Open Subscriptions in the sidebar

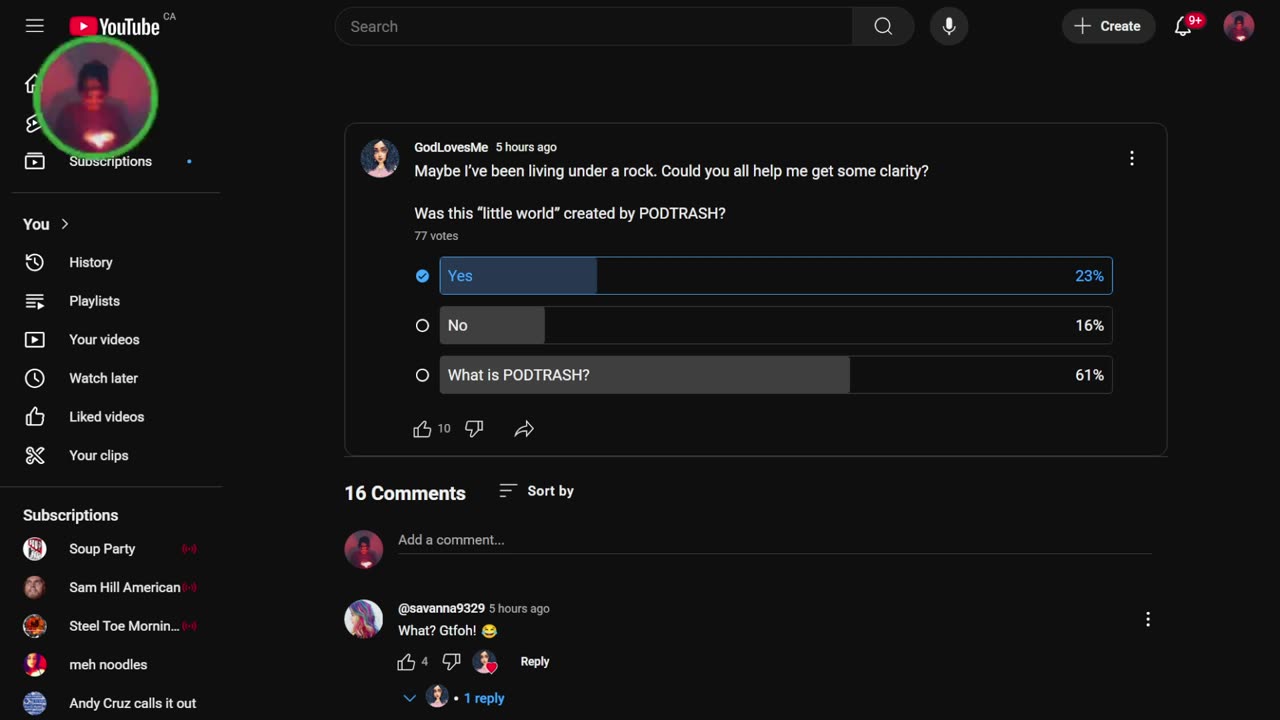tap(111, 161)
